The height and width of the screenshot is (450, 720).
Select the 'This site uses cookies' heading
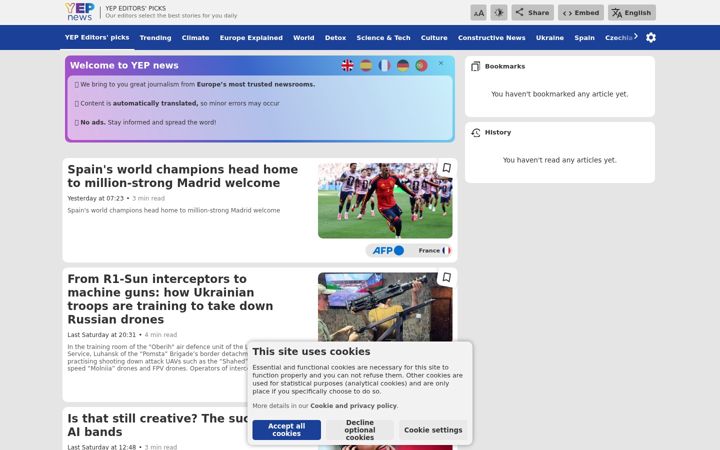[x=311, y=352]
